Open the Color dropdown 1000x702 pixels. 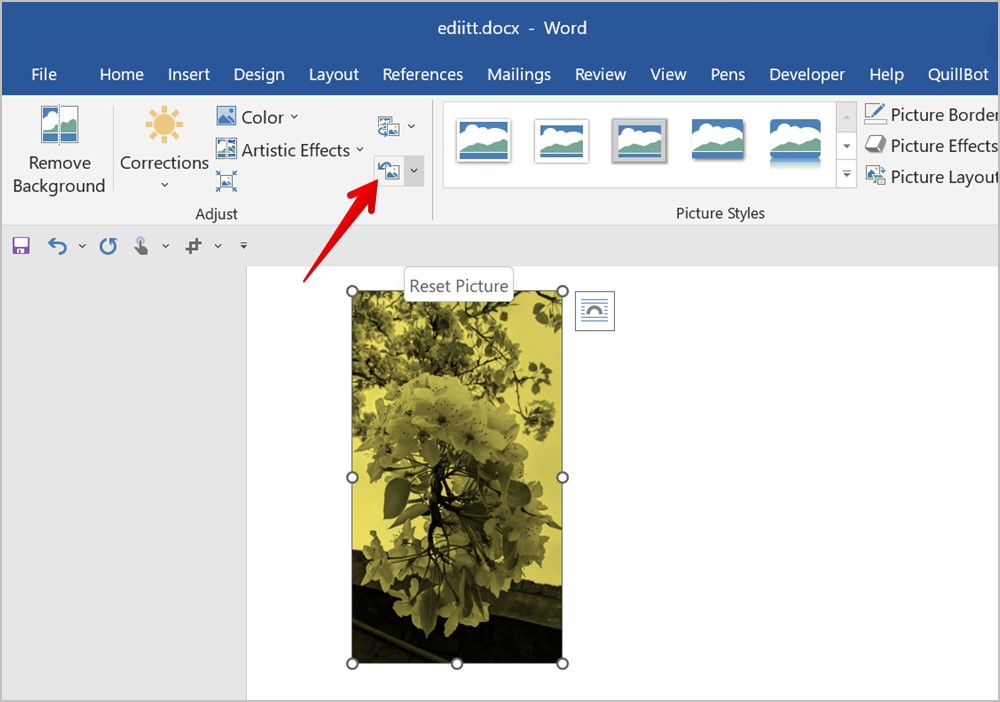(x=258, y=117)
